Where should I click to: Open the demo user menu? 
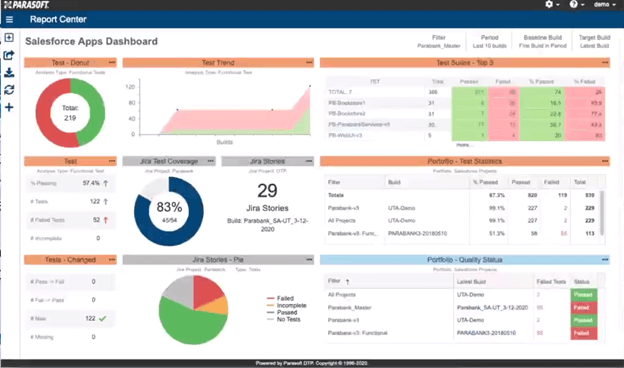click(604, 4)
